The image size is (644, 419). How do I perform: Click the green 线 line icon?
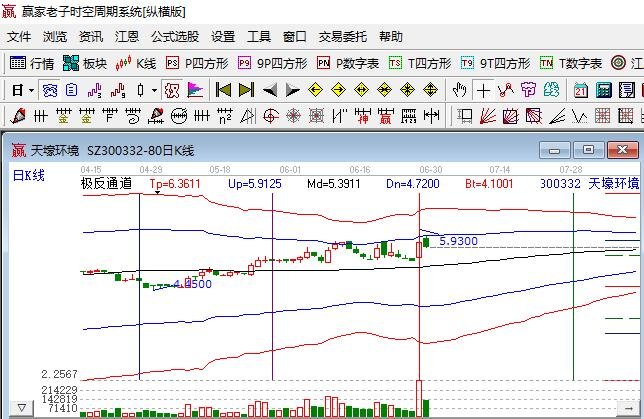coord(552,90)
